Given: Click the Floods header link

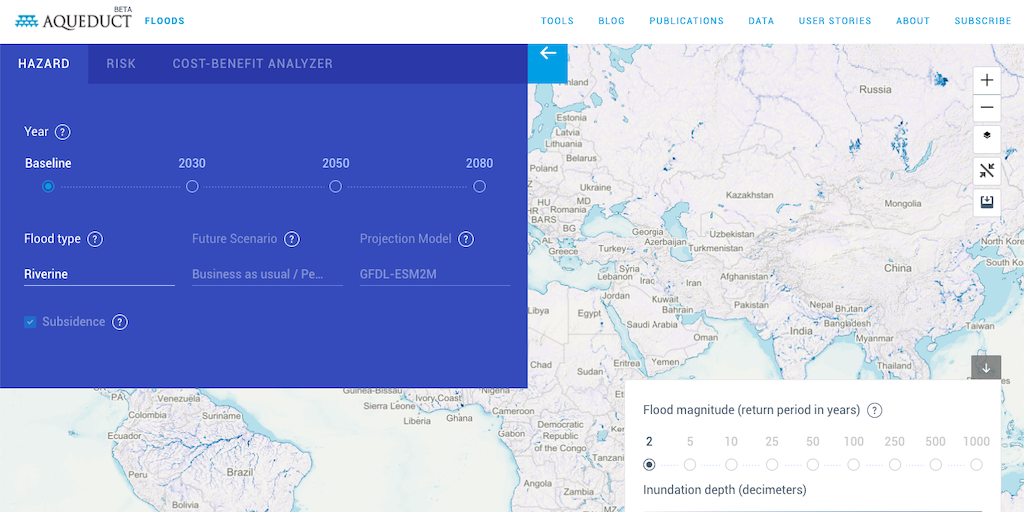Looking at the screenshot, I should (165, 21).
